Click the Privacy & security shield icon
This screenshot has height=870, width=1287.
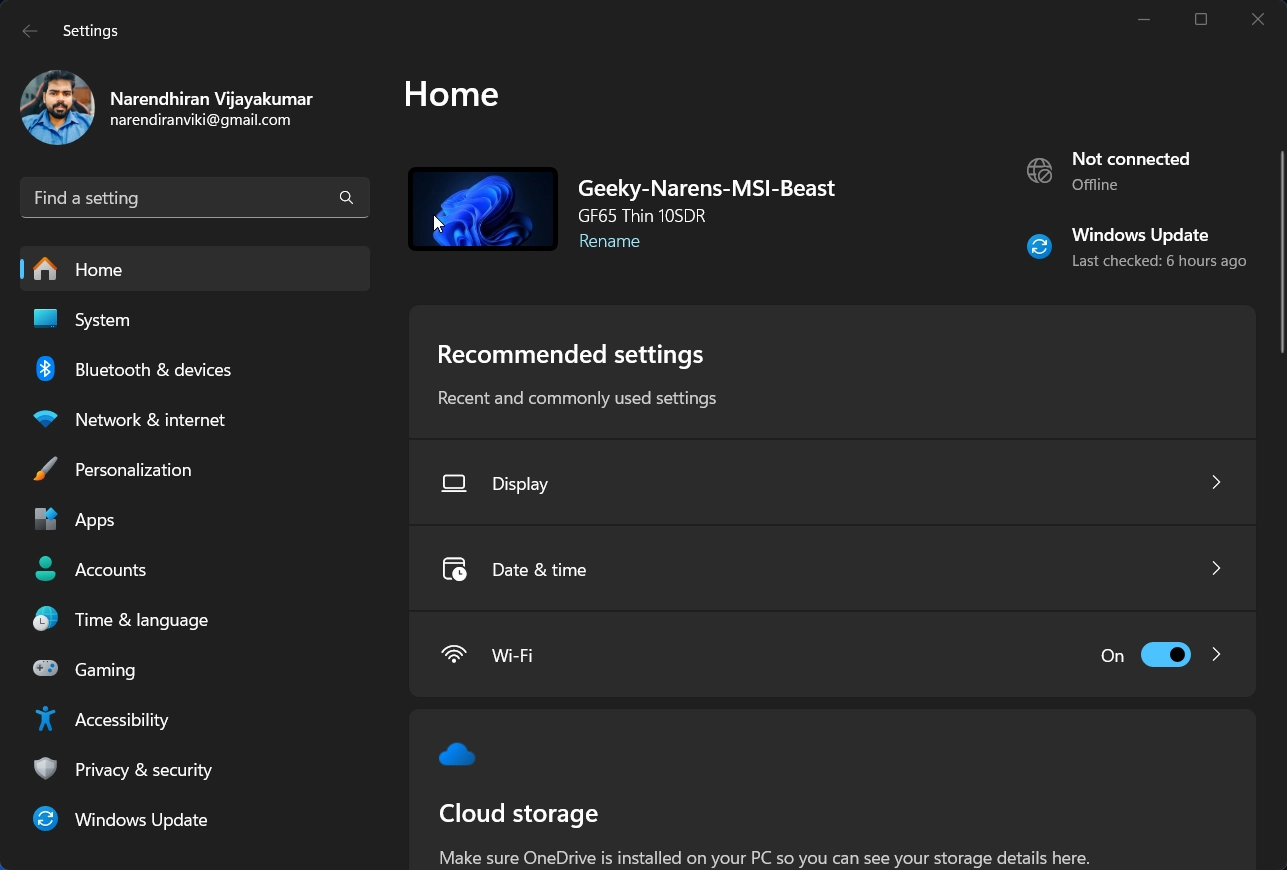click(45, 769)
